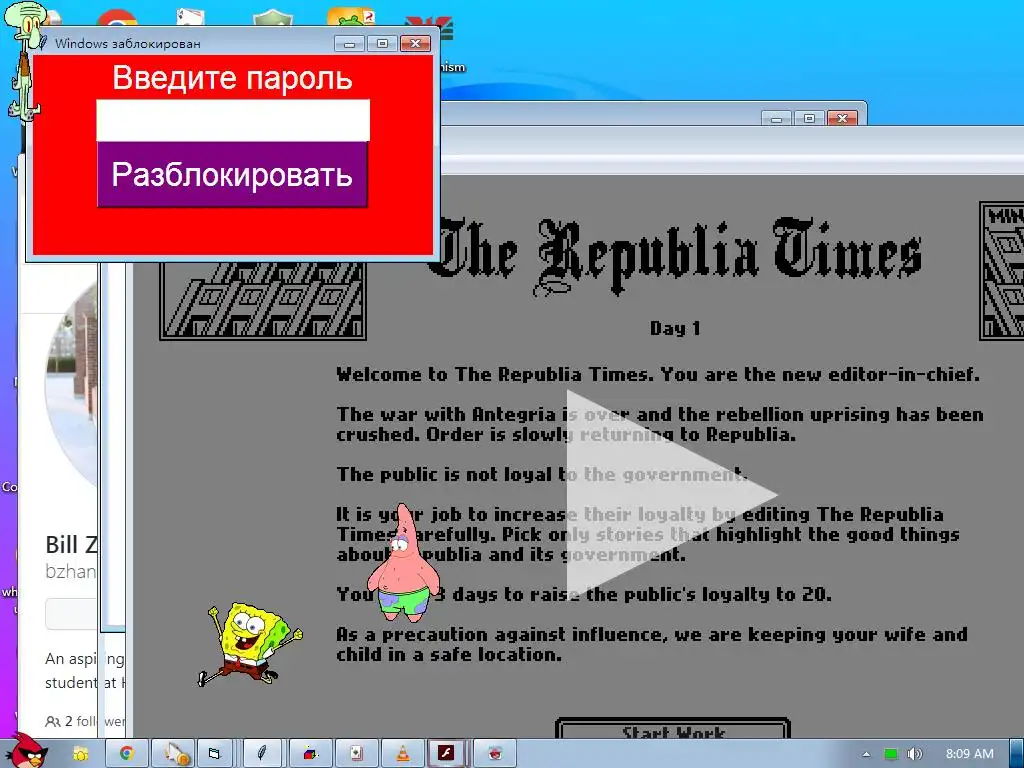Click the Bill Z profile name in the browser
Image resolution: width=1024 pixels, height=768 pixels.
[x=72, y=544]
